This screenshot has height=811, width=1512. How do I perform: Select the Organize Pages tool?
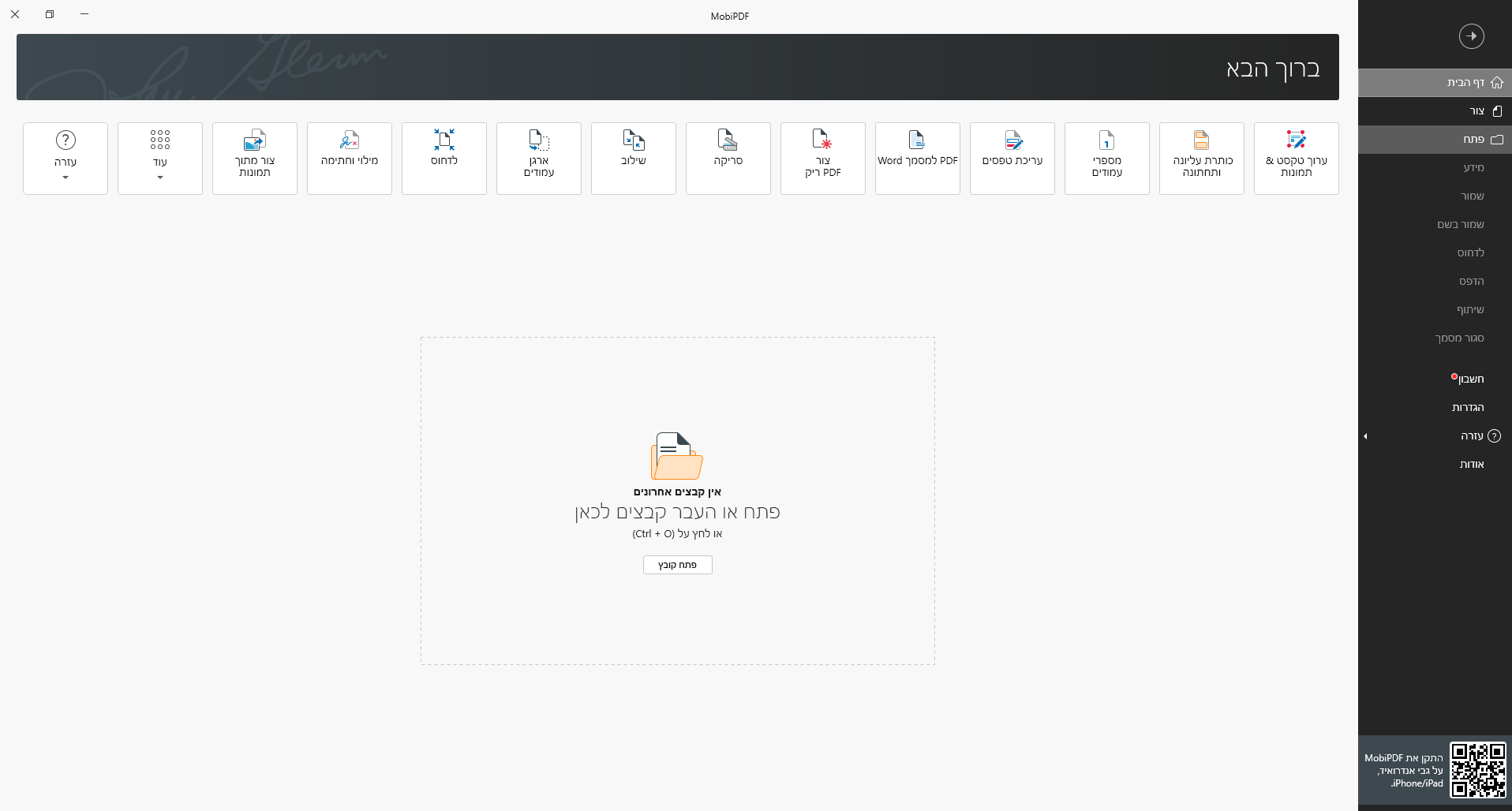(x=538, y=158)
